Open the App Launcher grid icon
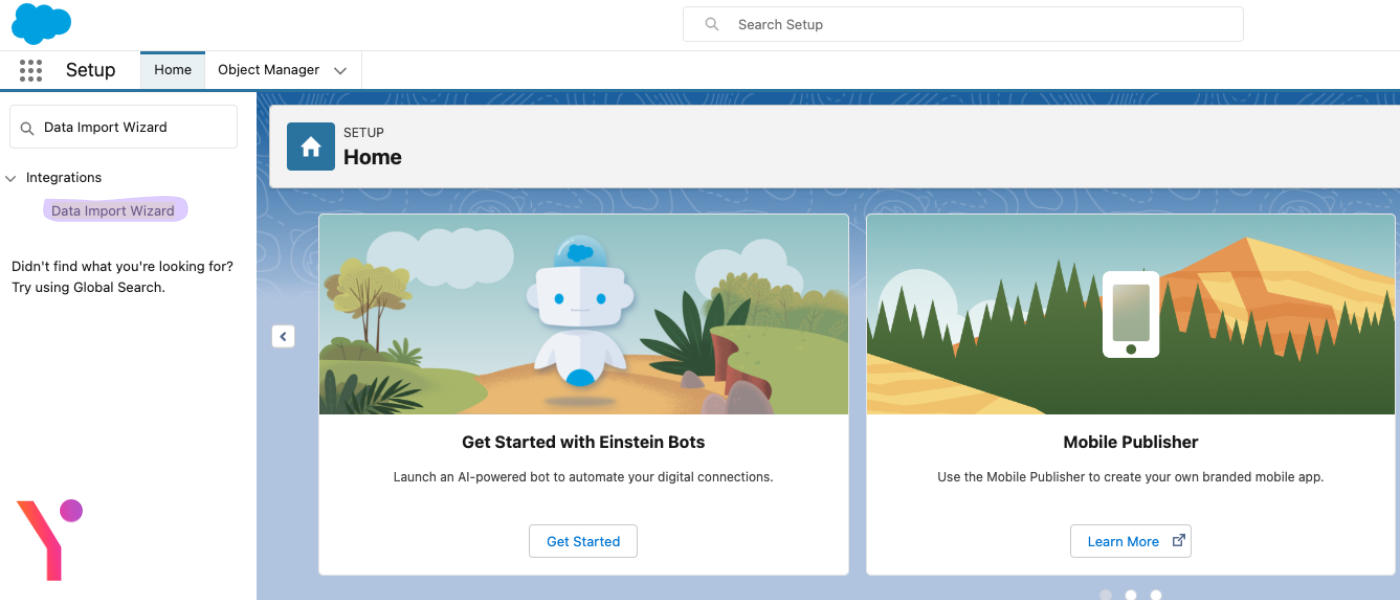This screenshot has height=600, width=1400. (x=30, y=70)
